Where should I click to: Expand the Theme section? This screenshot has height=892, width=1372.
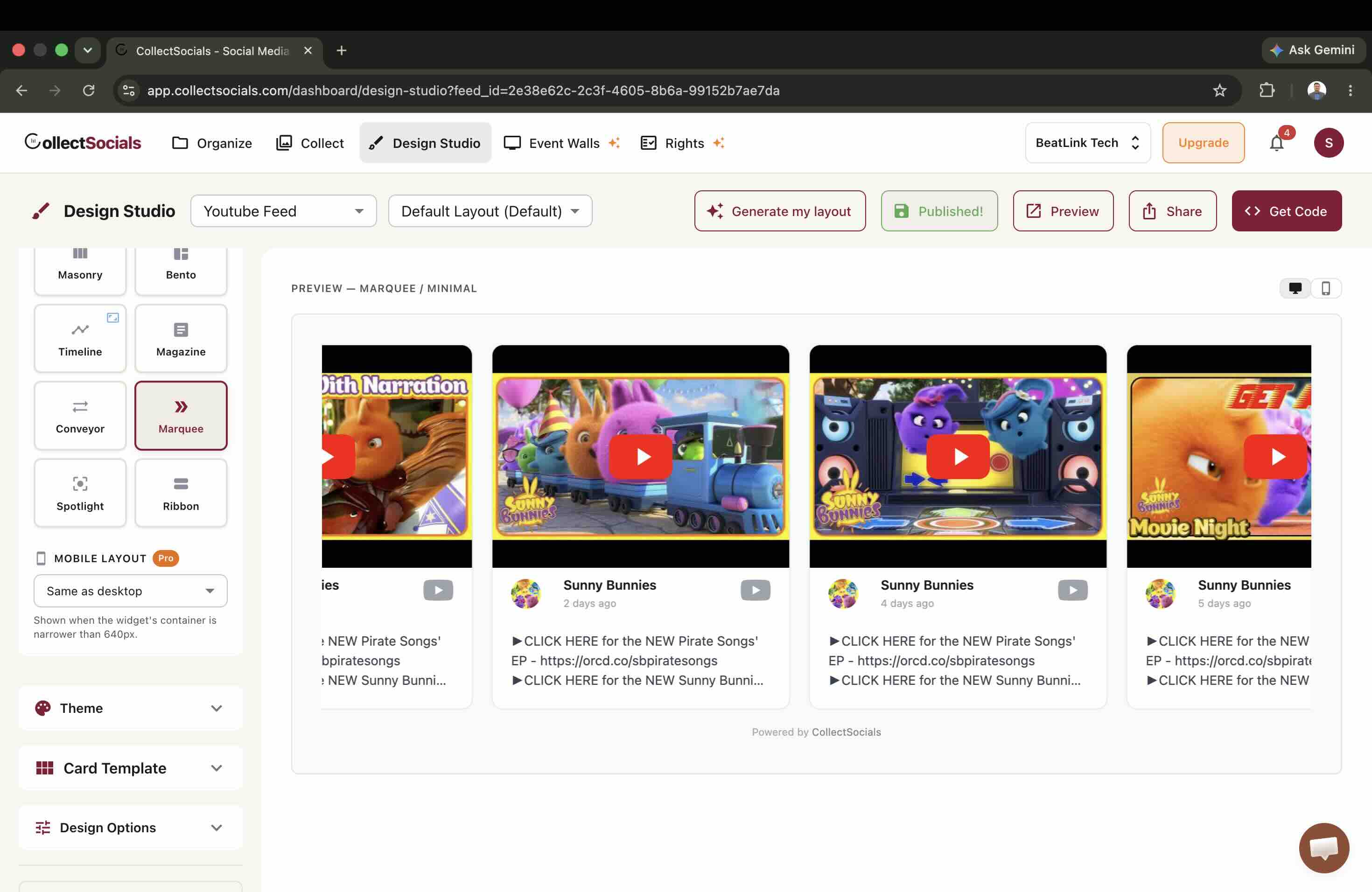click(130, 708)
